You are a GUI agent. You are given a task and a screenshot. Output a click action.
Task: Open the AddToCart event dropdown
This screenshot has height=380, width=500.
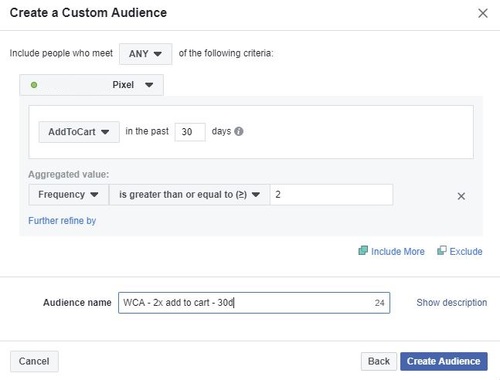[x=79, y=132]
